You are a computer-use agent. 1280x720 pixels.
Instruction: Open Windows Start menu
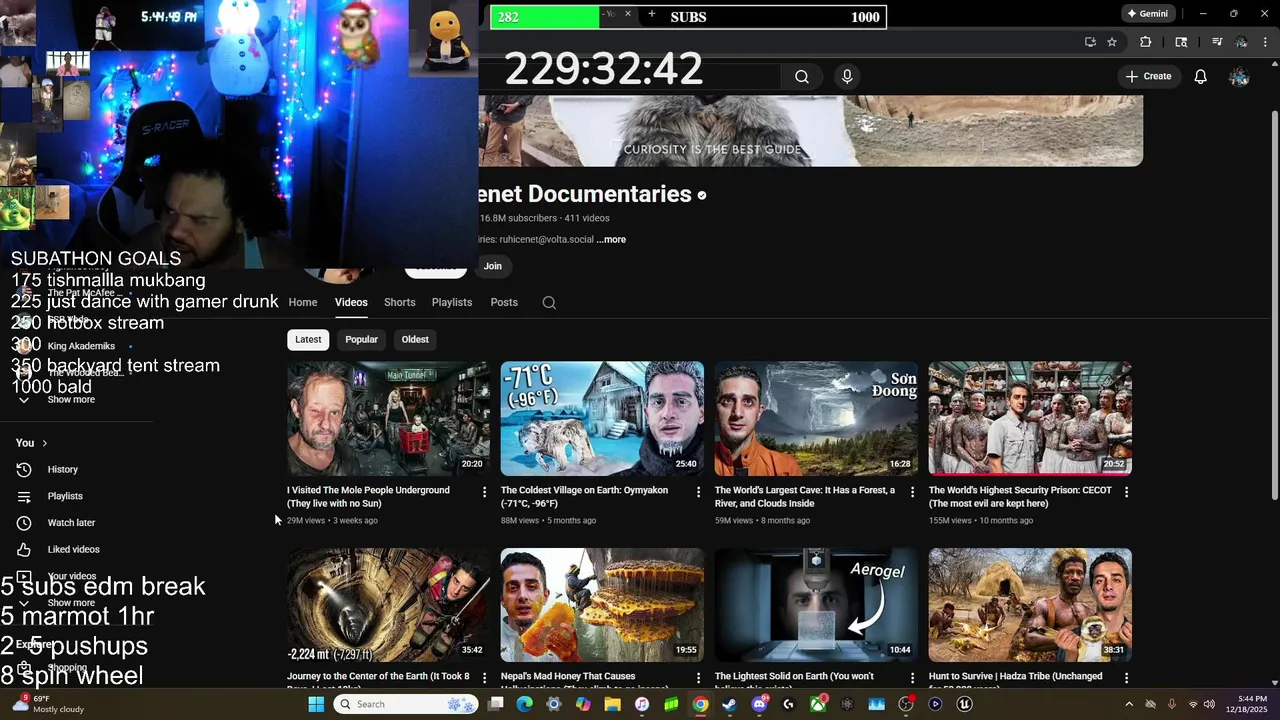[x=316, y=704]
